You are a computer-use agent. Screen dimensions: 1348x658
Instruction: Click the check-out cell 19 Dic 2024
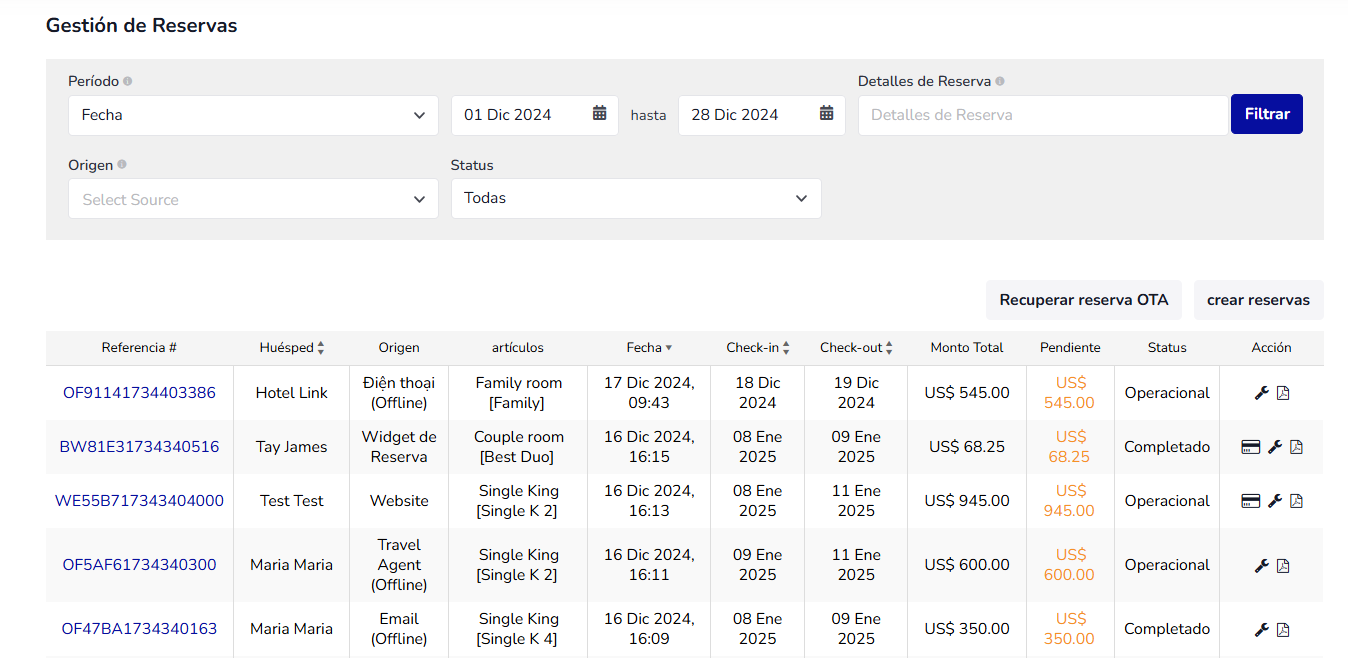tap(857, 393)
